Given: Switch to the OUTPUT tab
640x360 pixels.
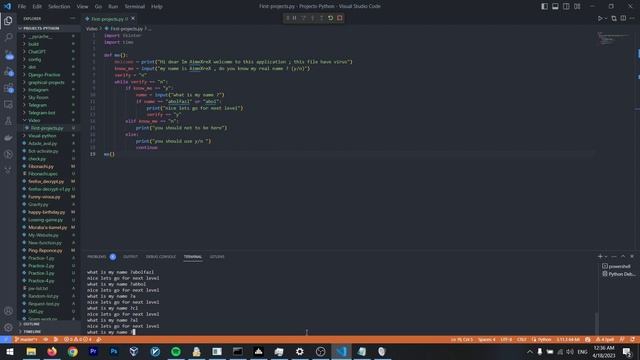Looking at the screenshot, I should 131,257.
